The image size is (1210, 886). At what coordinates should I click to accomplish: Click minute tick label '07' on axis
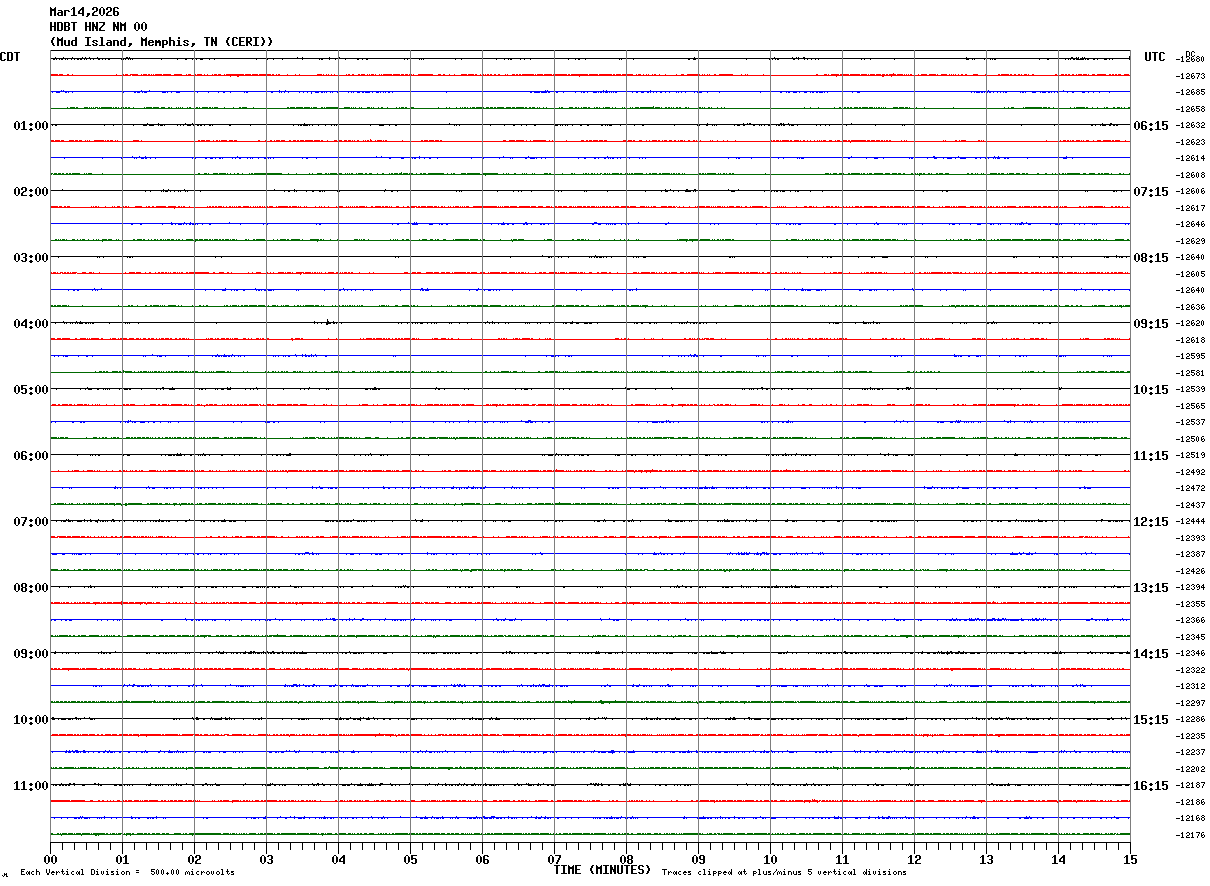click(x=554, y=859)
